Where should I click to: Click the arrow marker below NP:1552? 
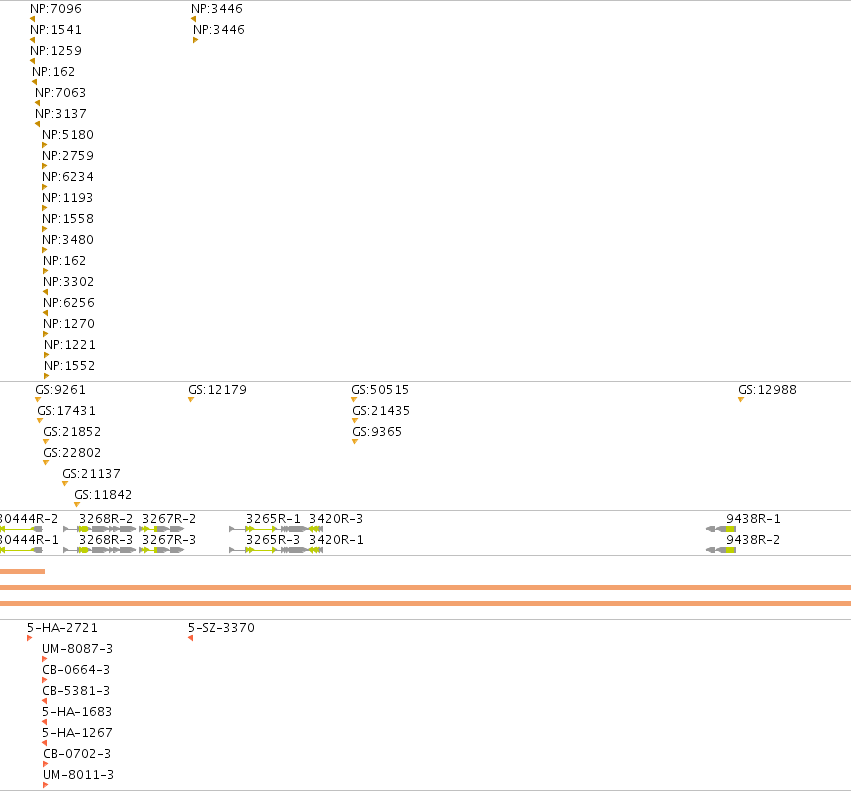pos(47,376)
